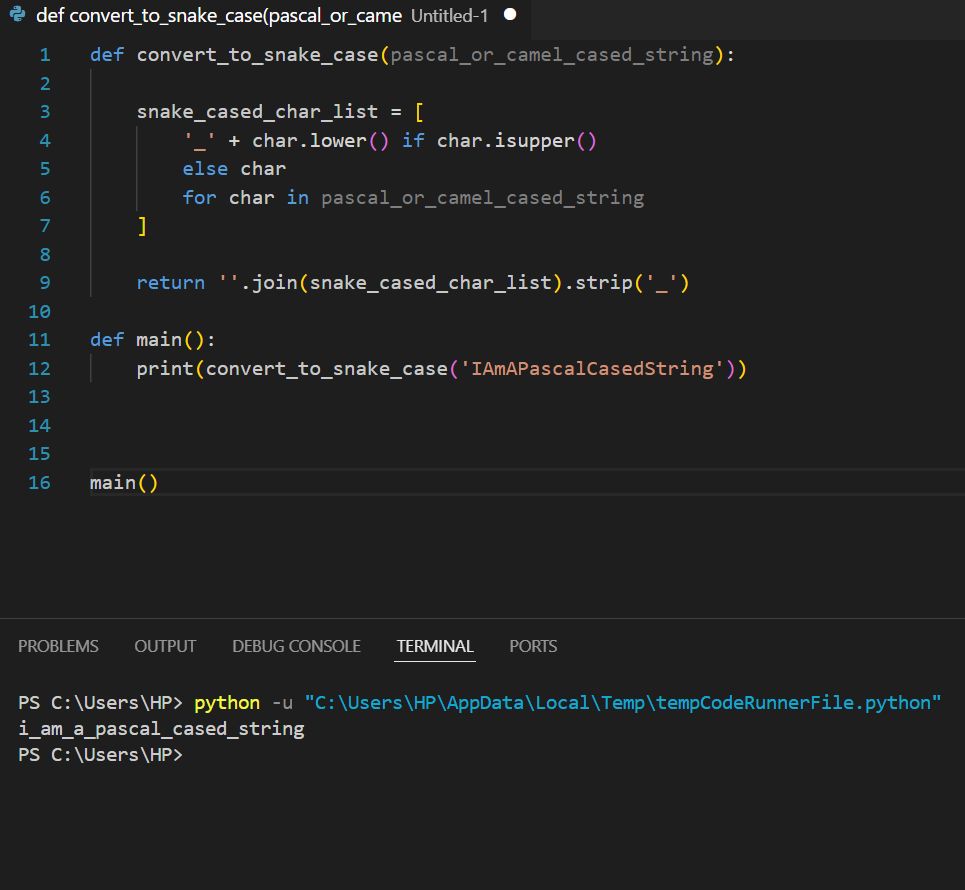Click the Python file icon in the editor tab
The width and height of the screenshot is (965, 890).
click(x=16, y=16)
